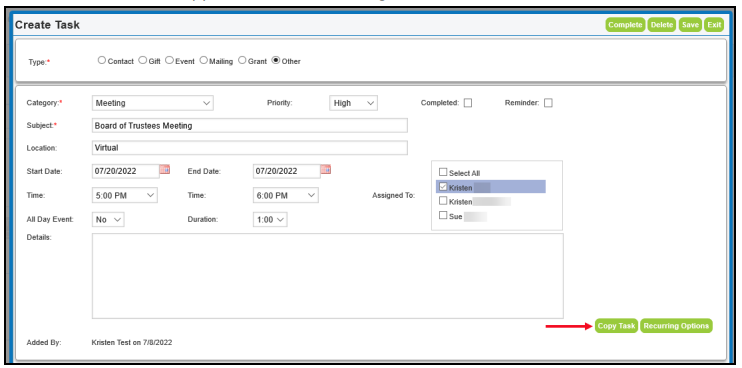The height and width of the screenshot is (368, 742).
Task: Click into the Location field showing Virtual
Action: tap(250, 148)
